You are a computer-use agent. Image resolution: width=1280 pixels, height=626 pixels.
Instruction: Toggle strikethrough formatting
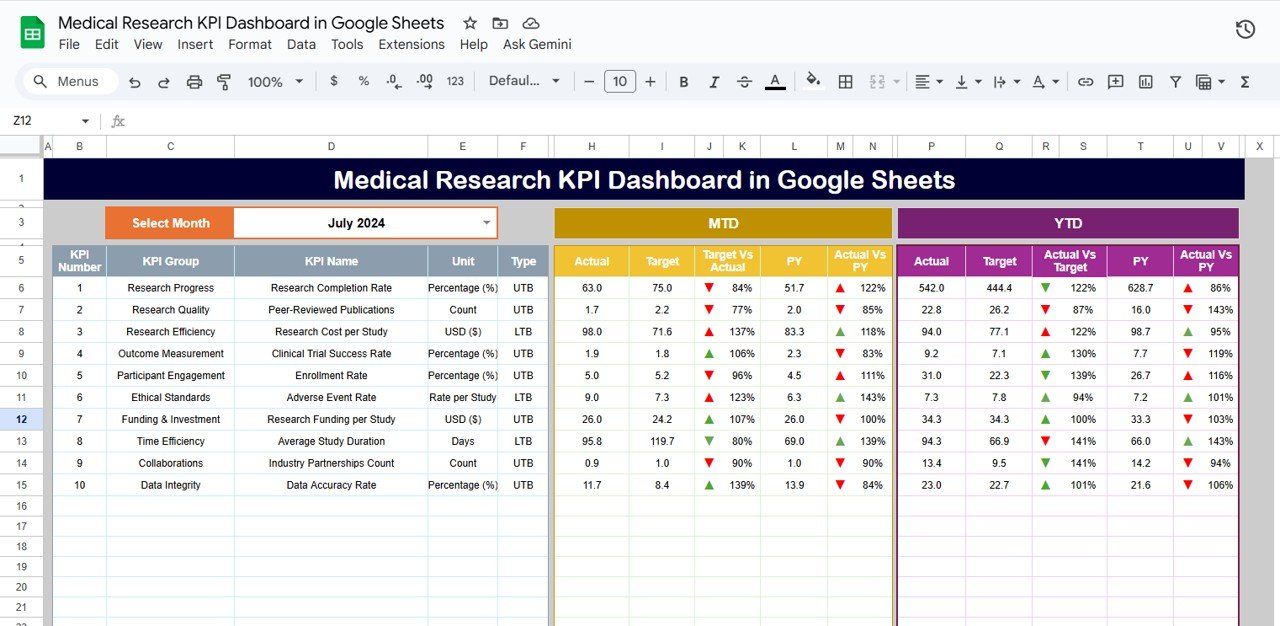(x=744, y=82)
